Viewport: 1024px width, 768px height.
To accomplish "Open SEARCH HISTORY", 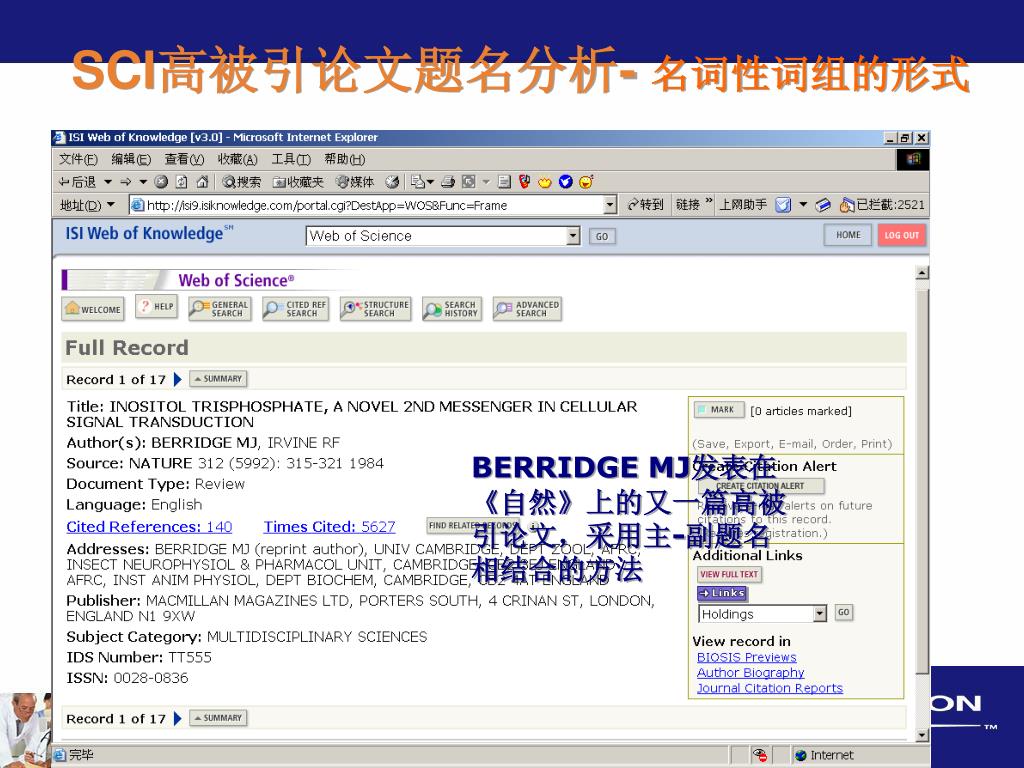I will click(452, 309).
